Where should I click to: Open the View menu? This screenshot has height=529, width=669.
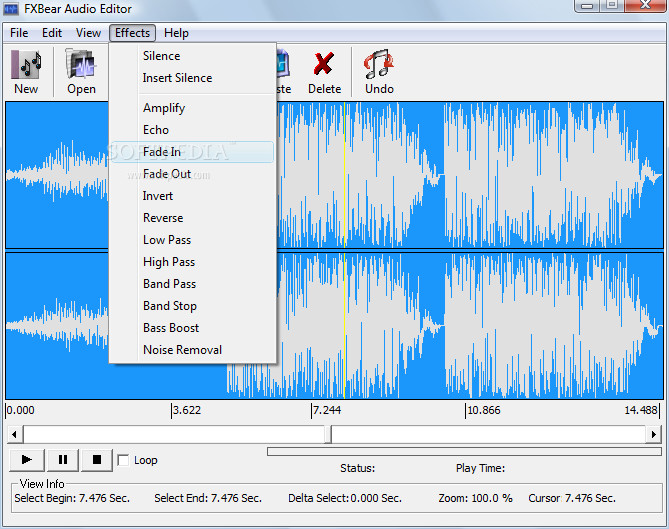(88, 33)
